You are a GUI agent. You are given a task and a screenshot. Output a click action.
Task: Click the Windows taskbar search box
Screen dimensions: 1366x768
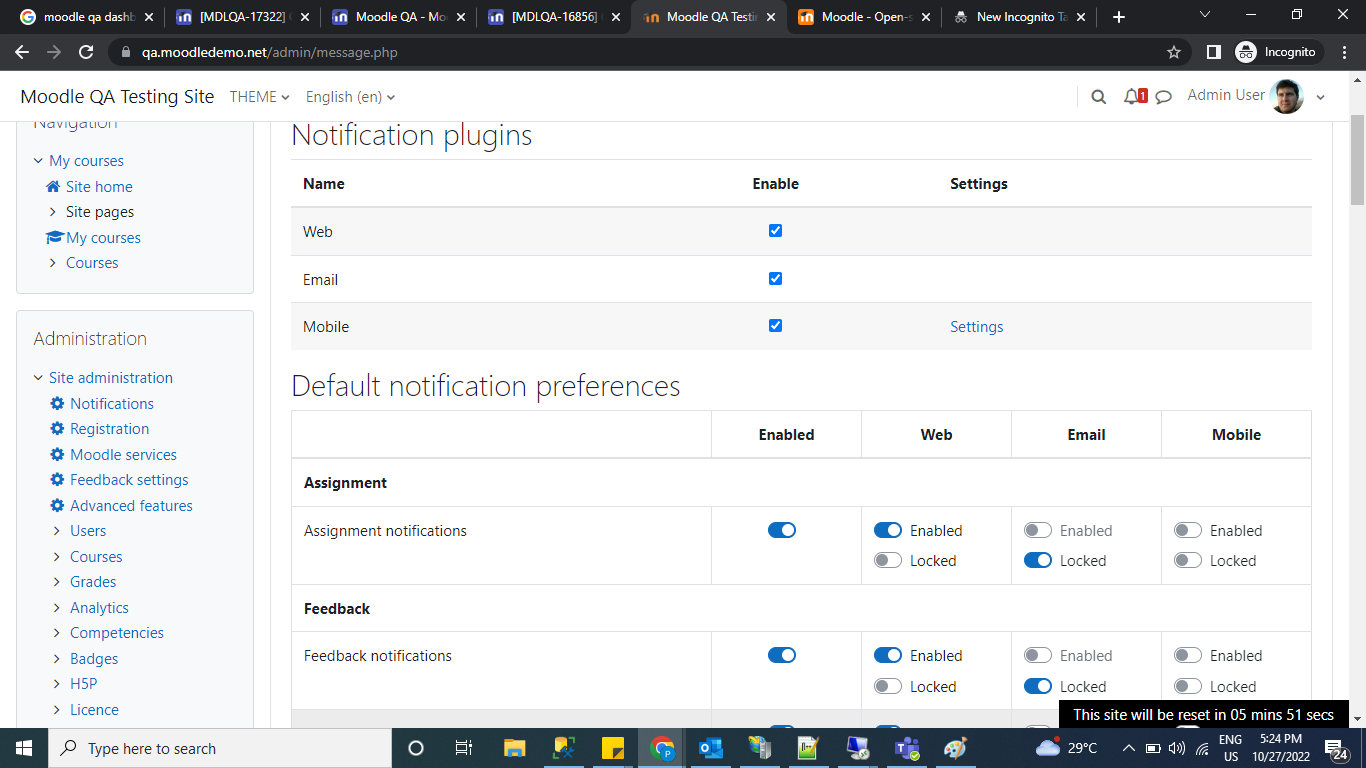[x=220, y=748]
